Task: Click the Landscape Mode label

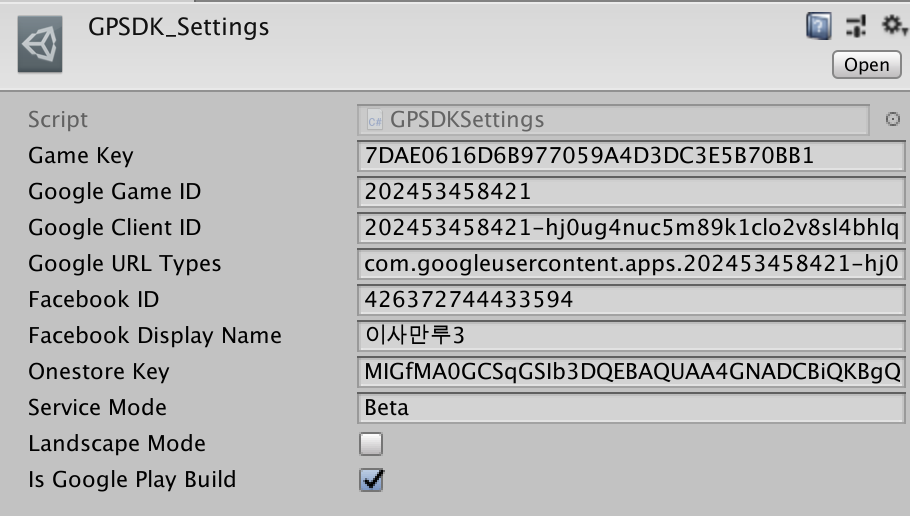Action: tap(117, 444)
